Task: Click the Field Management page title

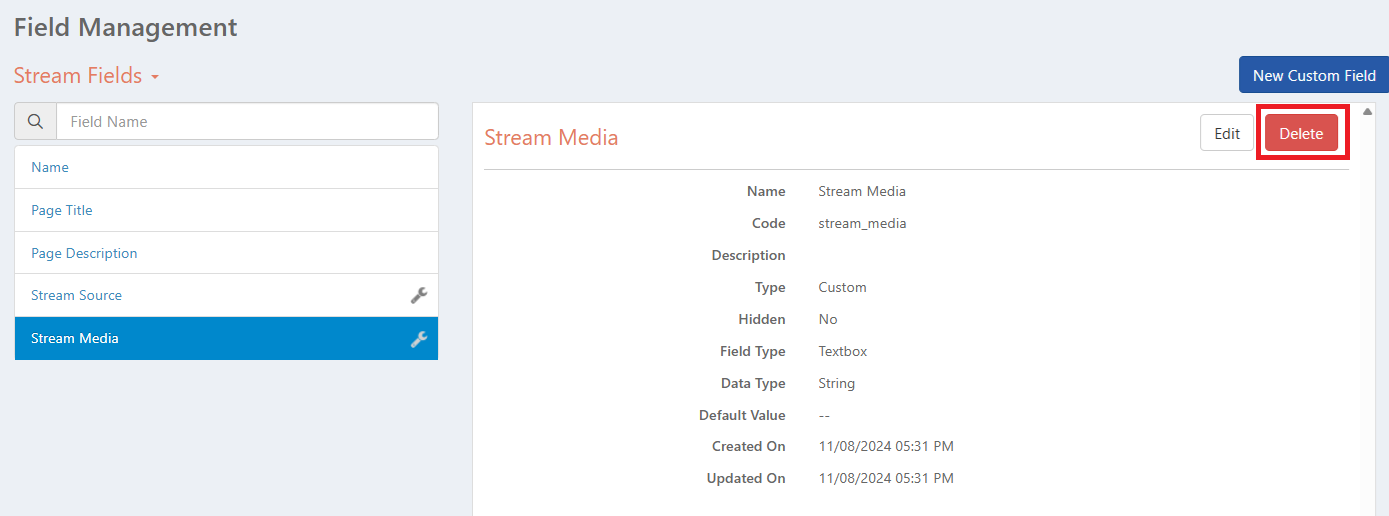Action: pos(125,27)
